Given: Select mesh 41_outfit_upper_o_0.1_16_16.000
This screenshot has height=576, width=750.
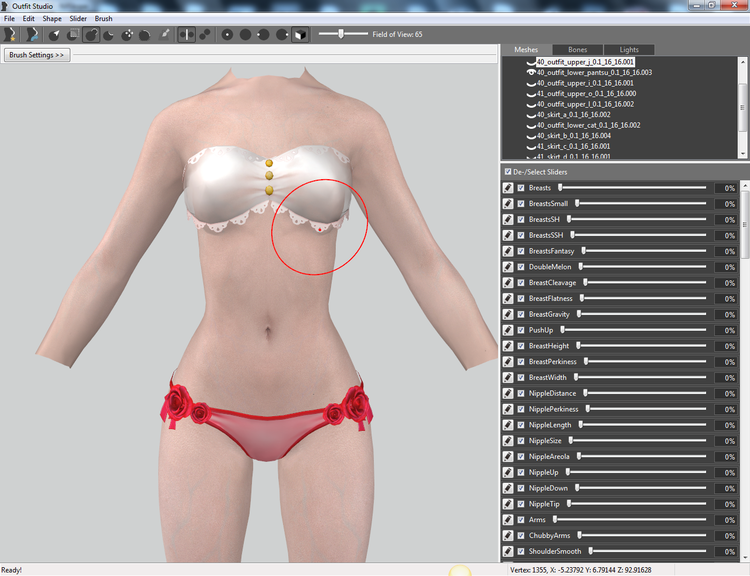Looking at the screenshot, I should click(586, 94).
